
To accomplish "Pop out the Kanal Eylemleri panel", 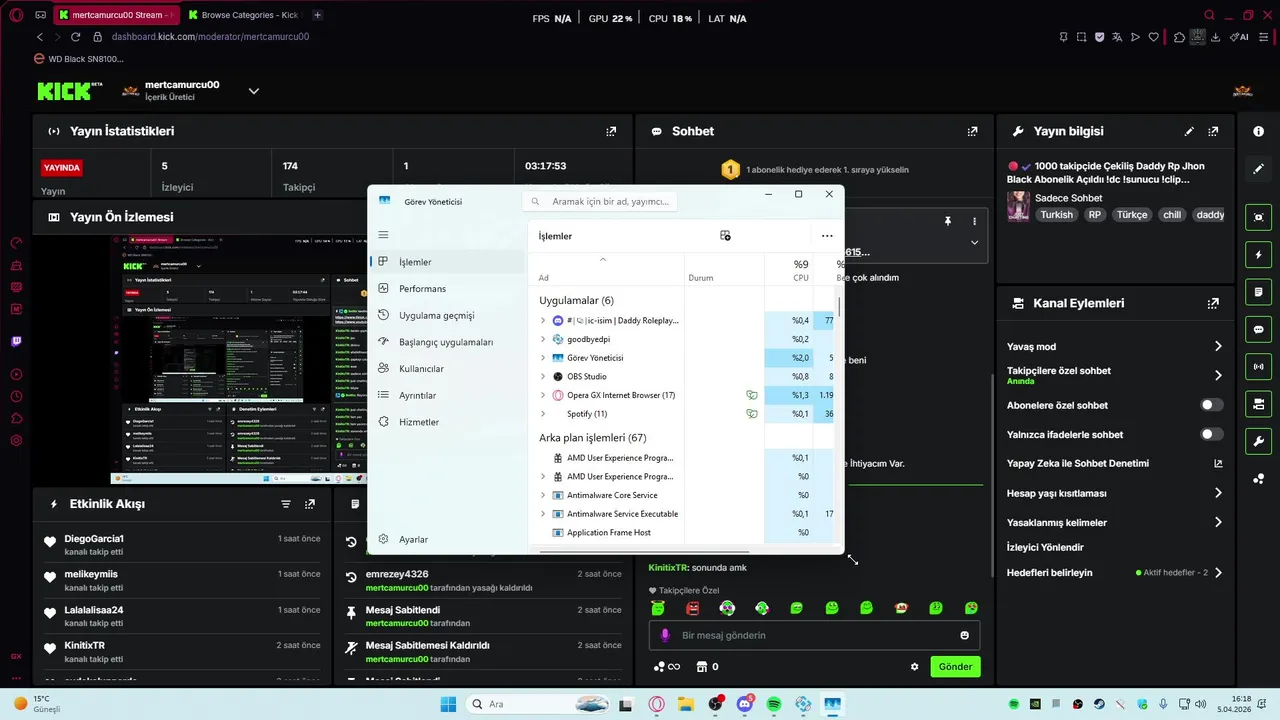I will pos(1213,303).
